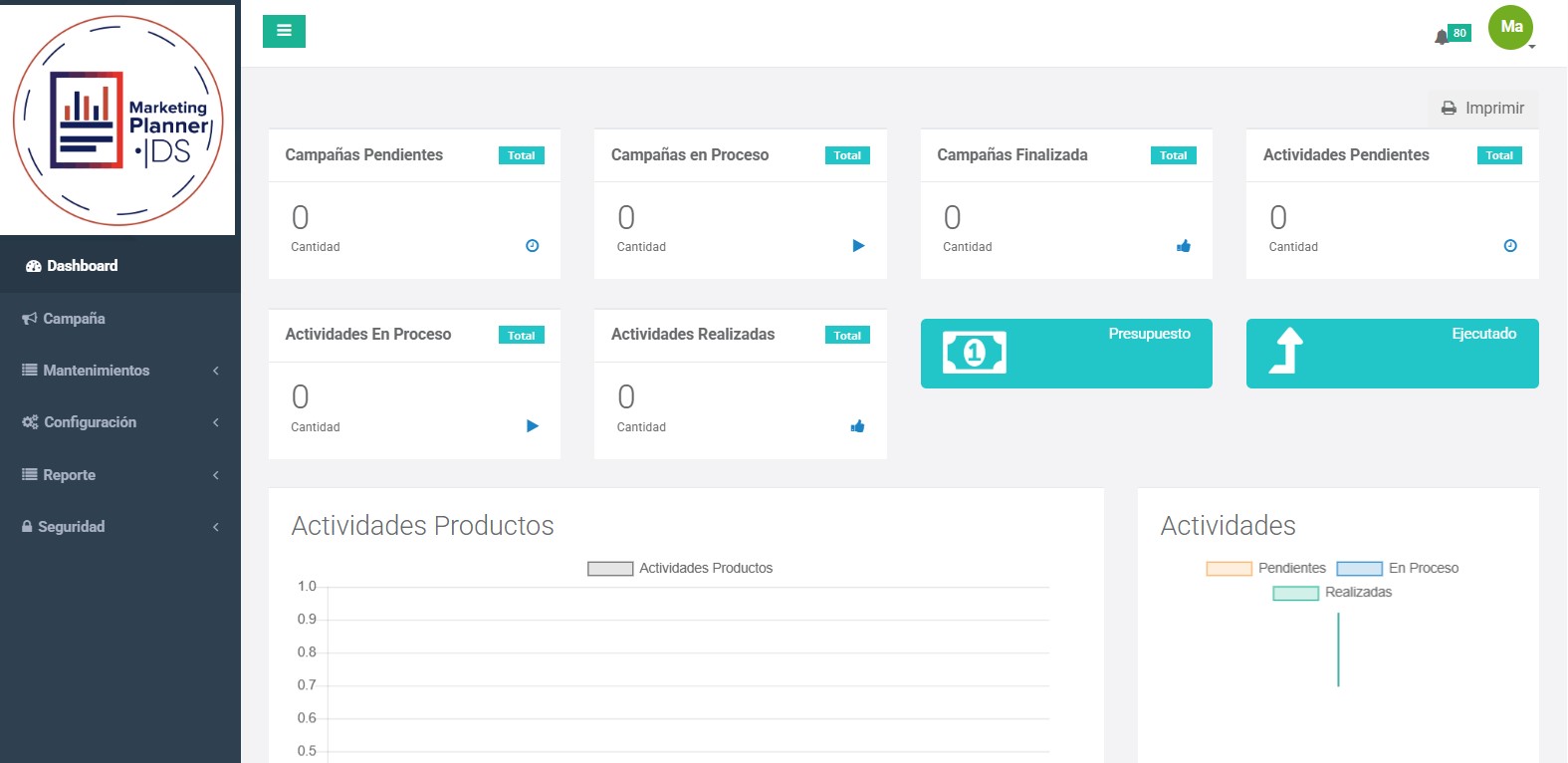1568x763 pixels.
Task: Click the Actividades Realizadas card title
Action: [693, 334]
